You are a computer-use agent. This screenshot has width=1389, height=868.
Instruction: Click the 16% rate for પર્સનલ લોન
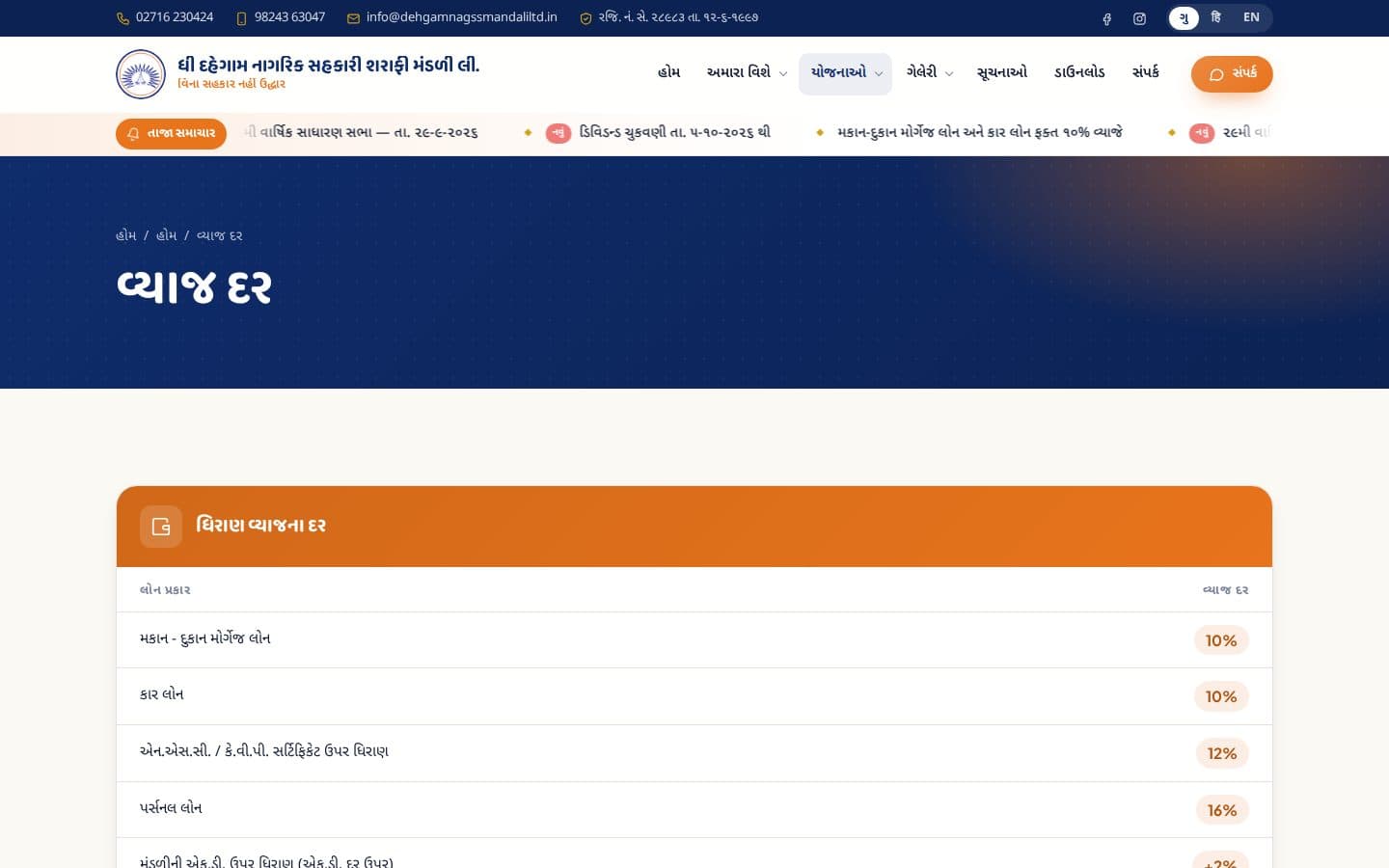point(1221,810)
